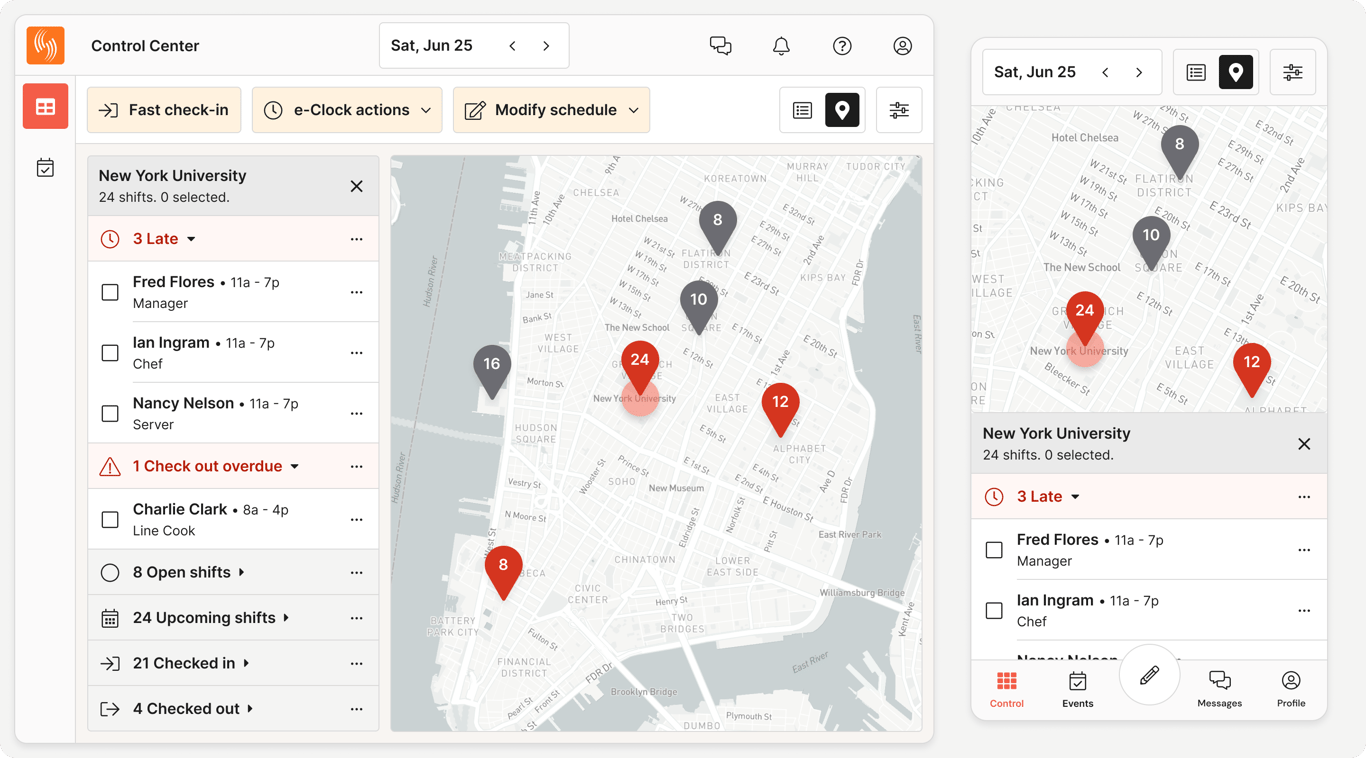The height and width of the screenshot is (758, 1366).
Task: Go to previous day in mobile date picker
Action: [x=1105, y=72]
